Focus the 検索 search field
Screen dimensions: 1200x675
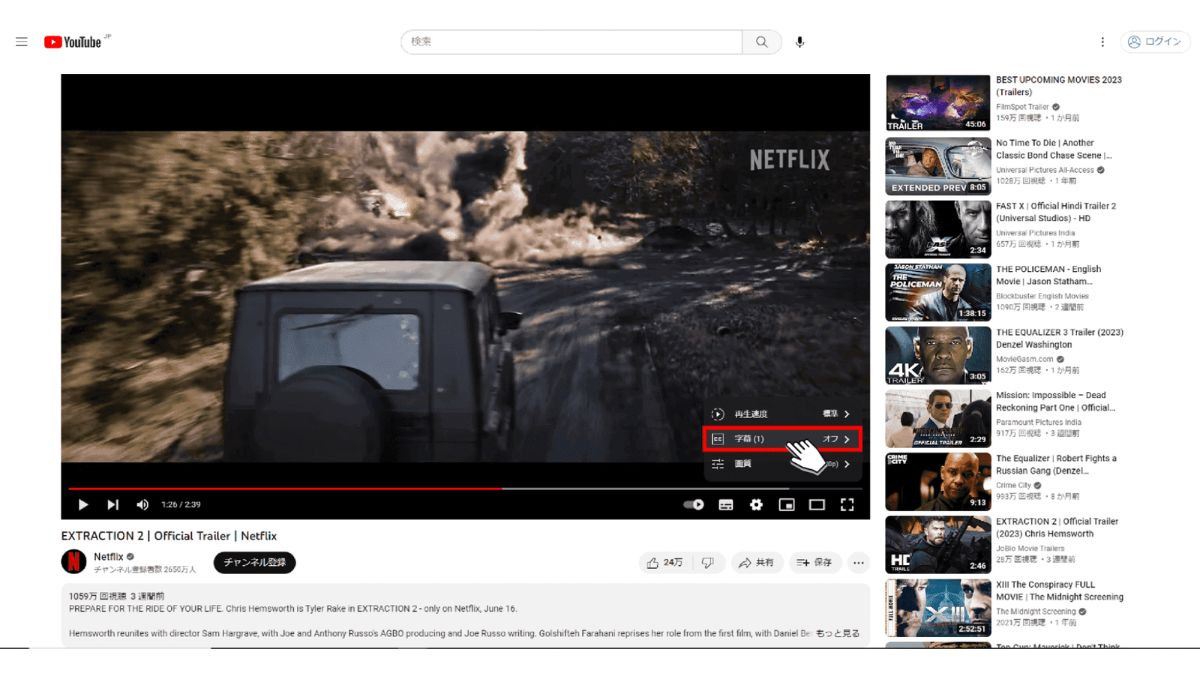(x=572, y=42)
